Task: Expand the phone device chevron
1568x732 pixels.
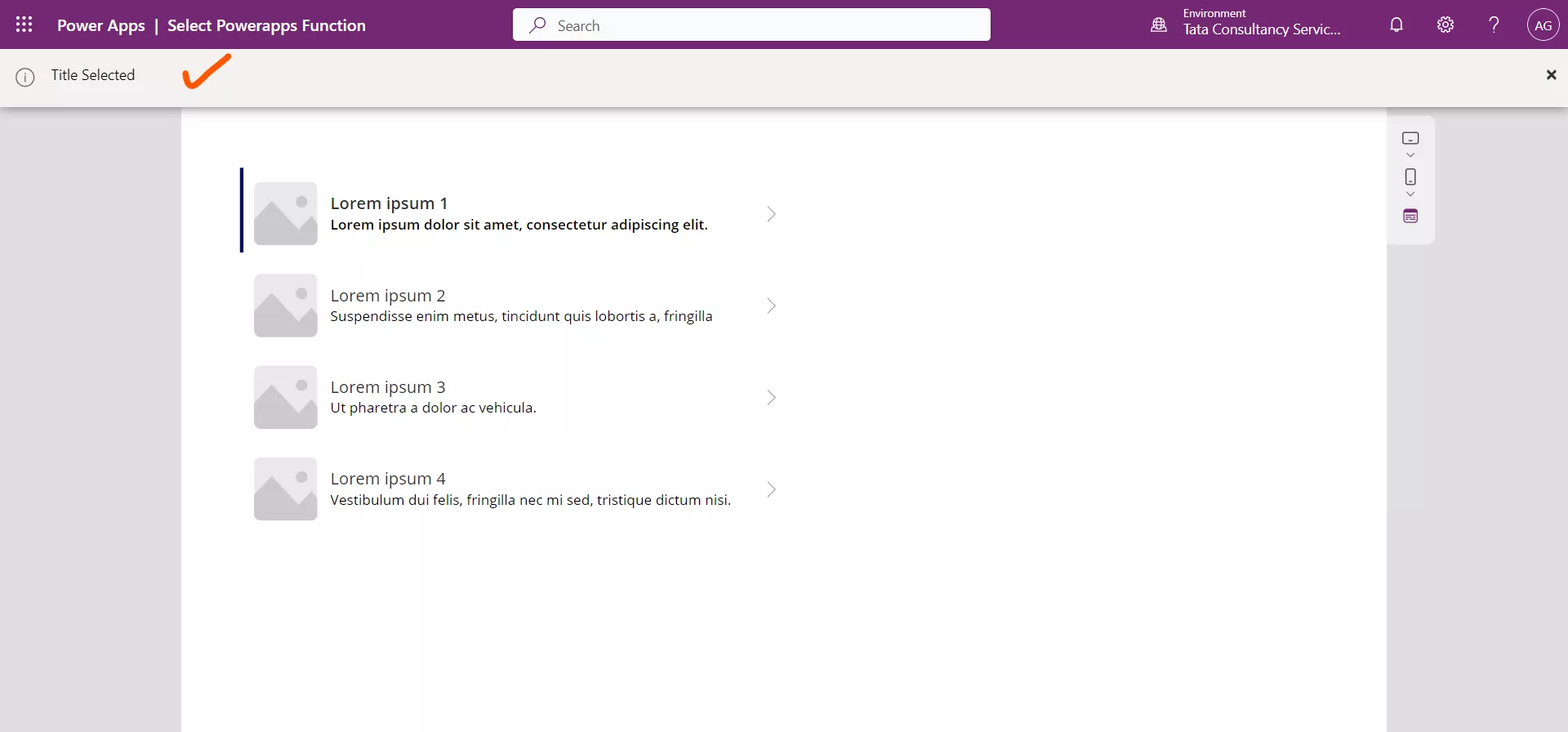Action: (1410, 194)
